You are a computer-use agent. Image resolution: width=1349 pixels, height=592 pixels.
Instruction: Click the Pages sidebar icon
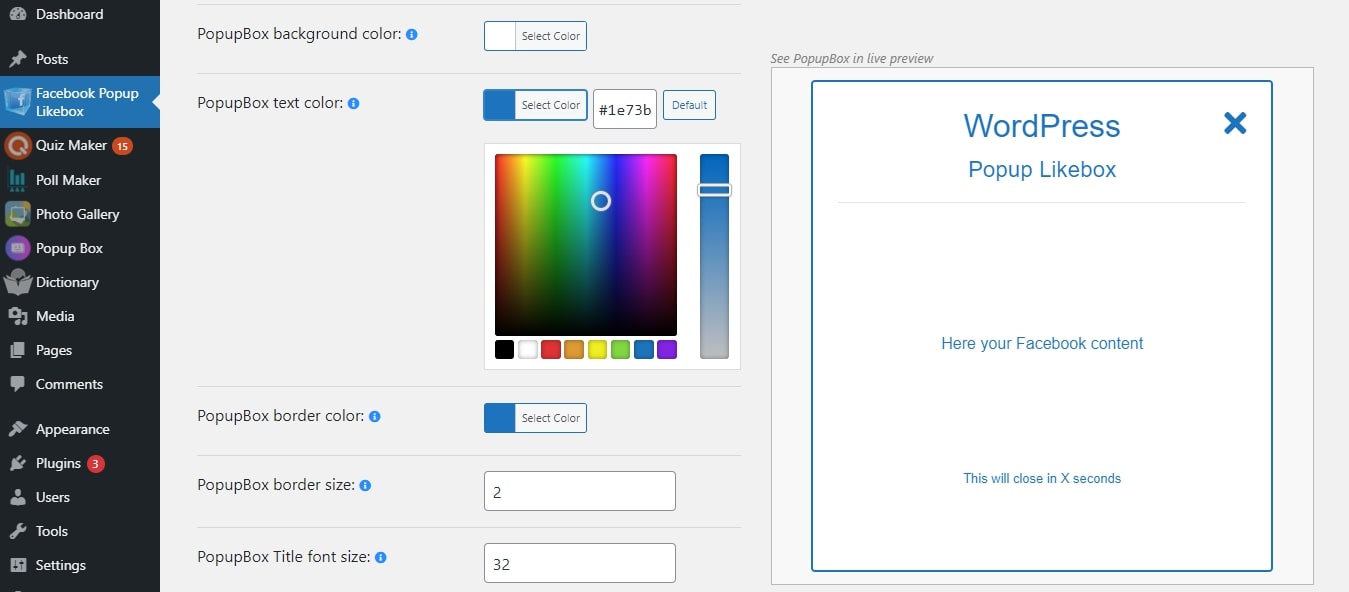pyautogui.click(x=18, y=350)
